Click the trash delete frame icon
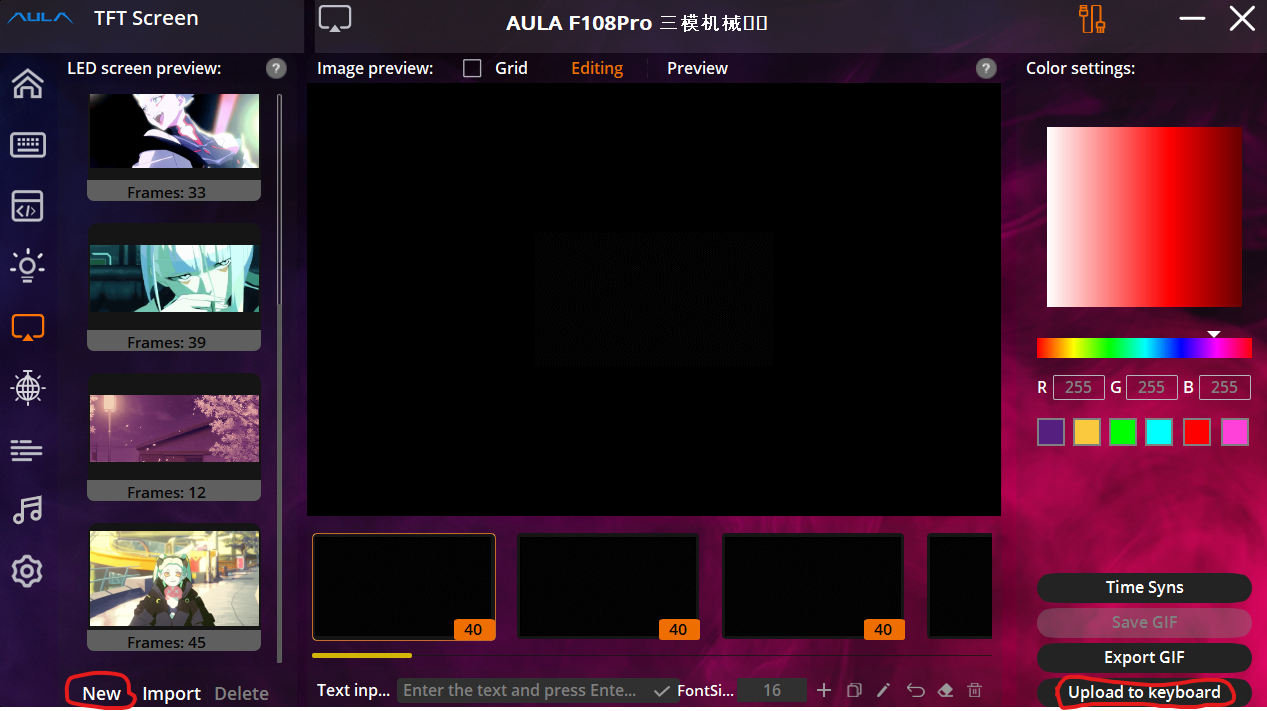The image size is (1267, 711). (x=975, y=690)
